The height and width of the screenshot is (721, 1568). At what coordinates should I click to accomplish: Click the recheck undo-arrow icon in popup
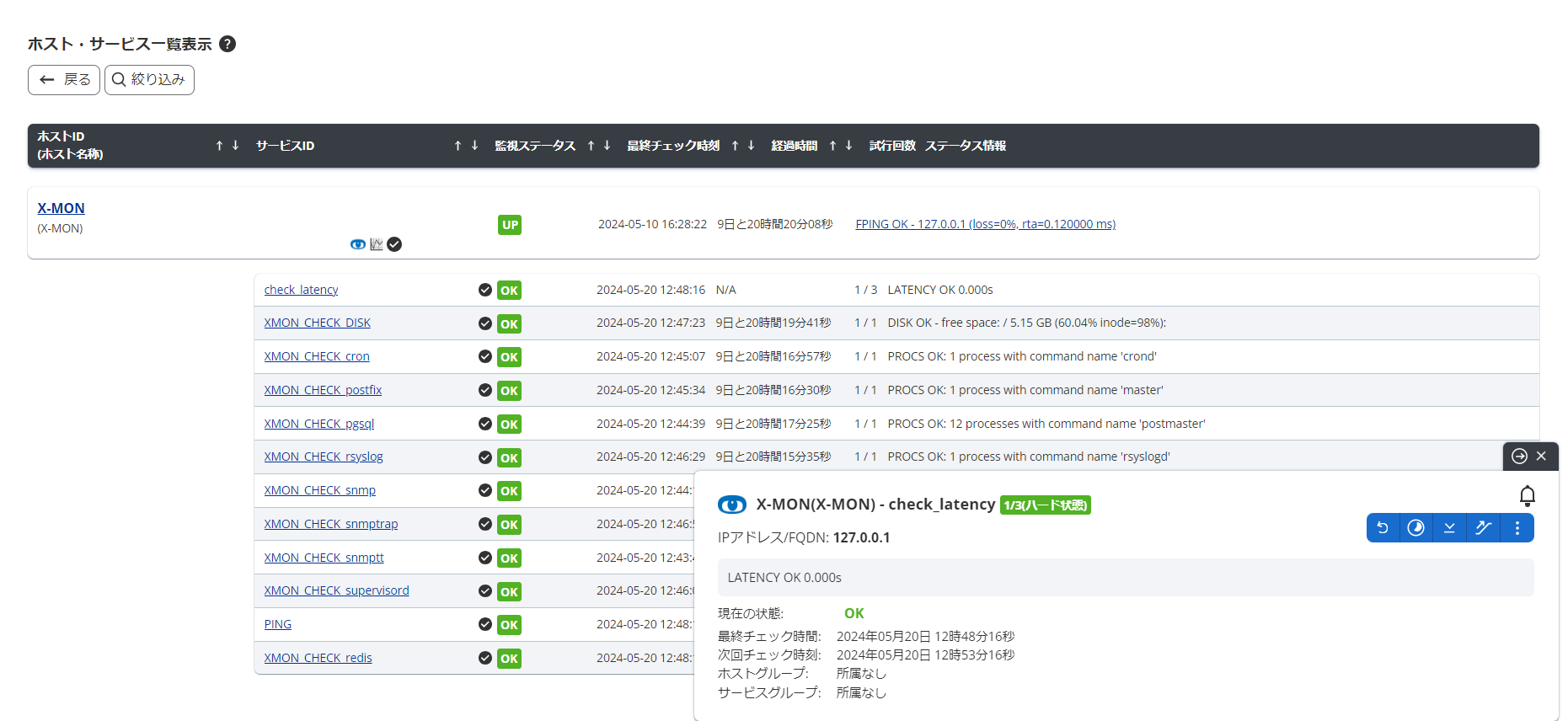click(x=1383, y=528)
